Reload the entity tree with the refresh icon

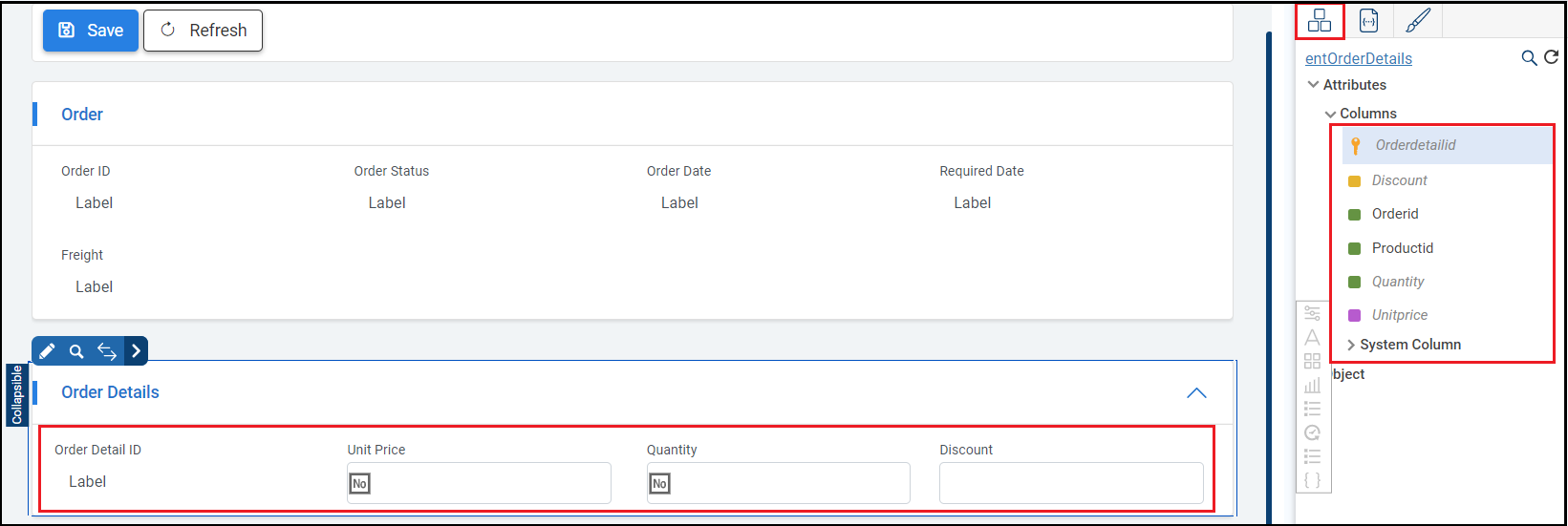(x=1551, y=57)
